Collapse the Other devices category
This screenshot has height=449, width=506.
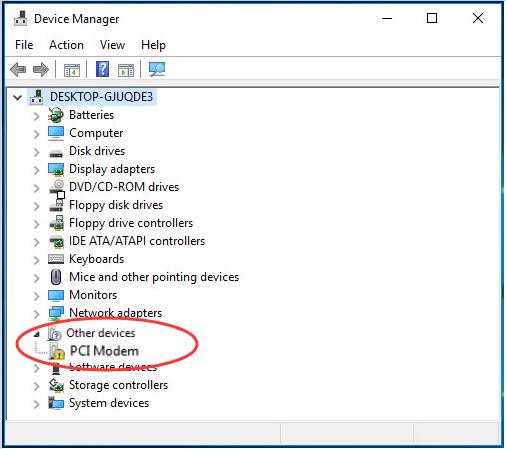(37, 334)
